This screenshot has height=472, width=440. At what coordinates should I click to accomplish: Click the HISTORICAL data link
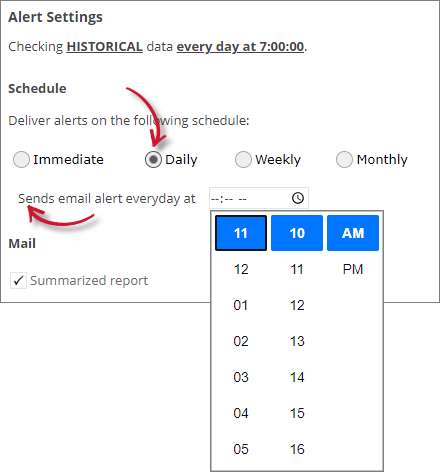[x=105, y=47]
